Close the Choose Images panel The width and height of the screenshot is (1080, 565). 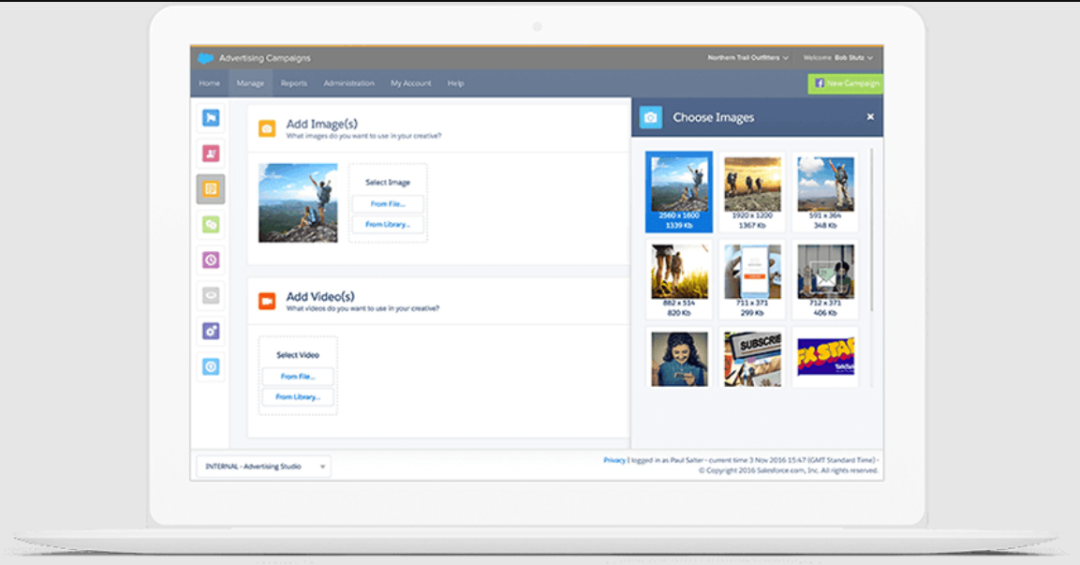pyautogui.click(x=870, y=117)
